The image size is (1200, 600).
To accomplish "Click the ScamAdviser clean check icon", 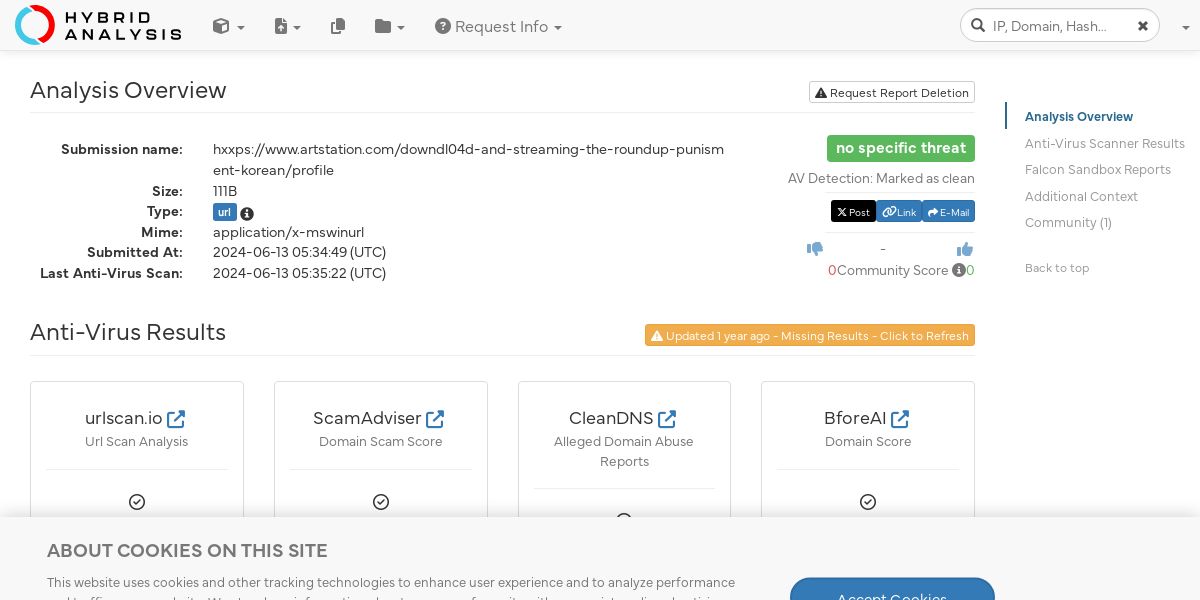I will tap(381, 502).
